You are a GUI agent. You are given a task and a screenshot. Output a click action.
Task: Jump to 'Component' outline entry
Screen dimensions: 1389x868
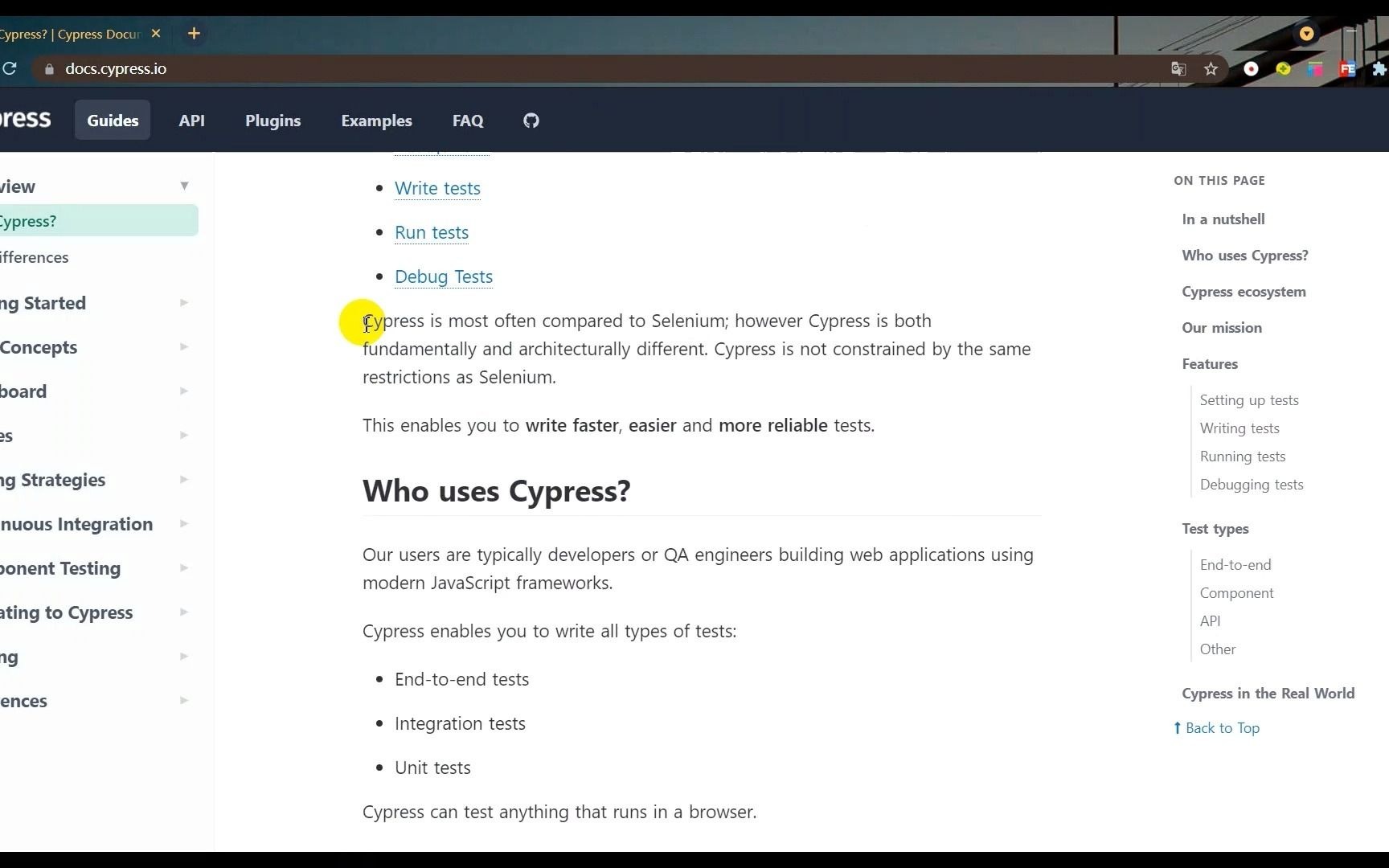click(1236, 593)
